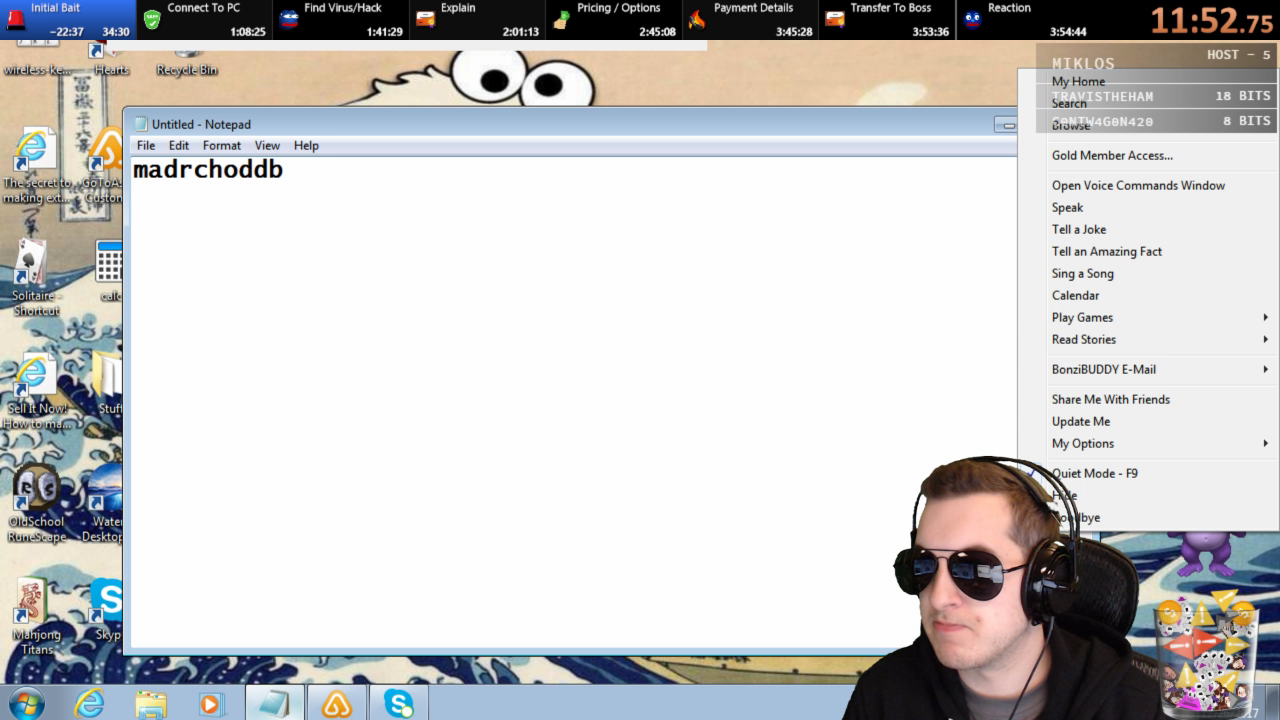Open the Windows Start menu orb
Viewport: 1280px width, 720px height.
tap(26, 703)
